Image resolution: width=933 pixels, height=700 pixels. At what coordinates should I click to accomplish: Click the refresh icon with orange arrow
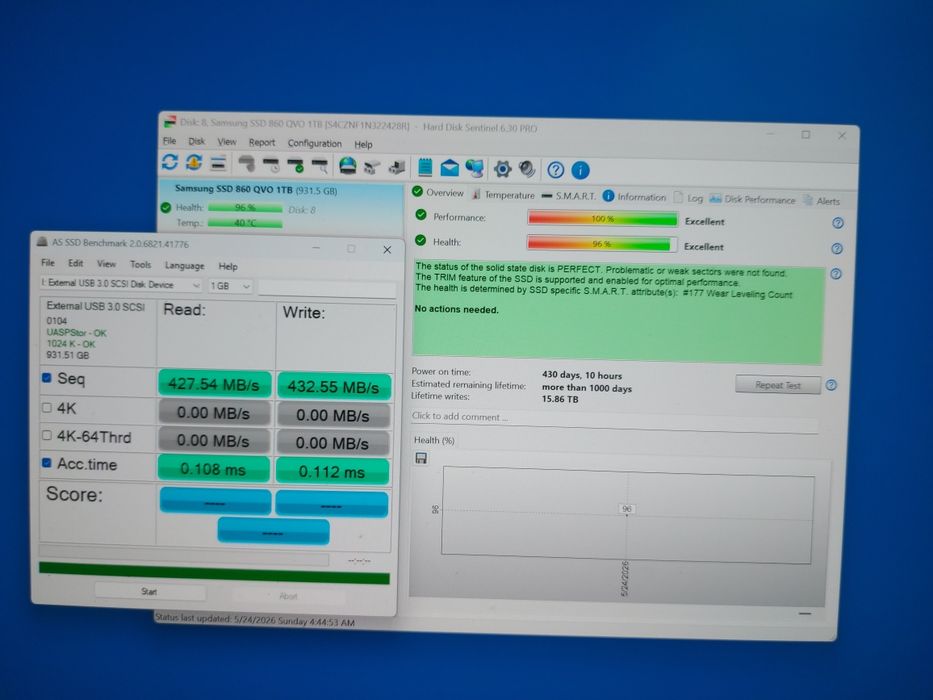[194, 162]
